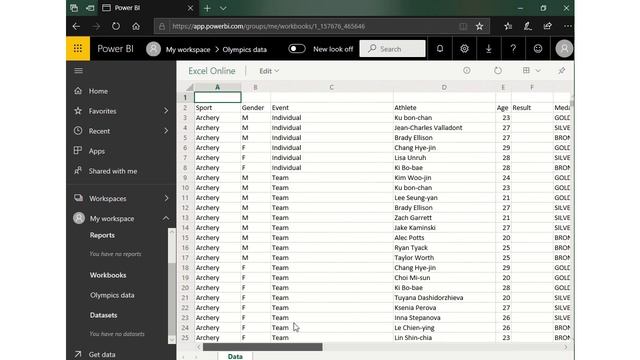
Task: Click the download arrow icon in header
Action: click(489, 49)
